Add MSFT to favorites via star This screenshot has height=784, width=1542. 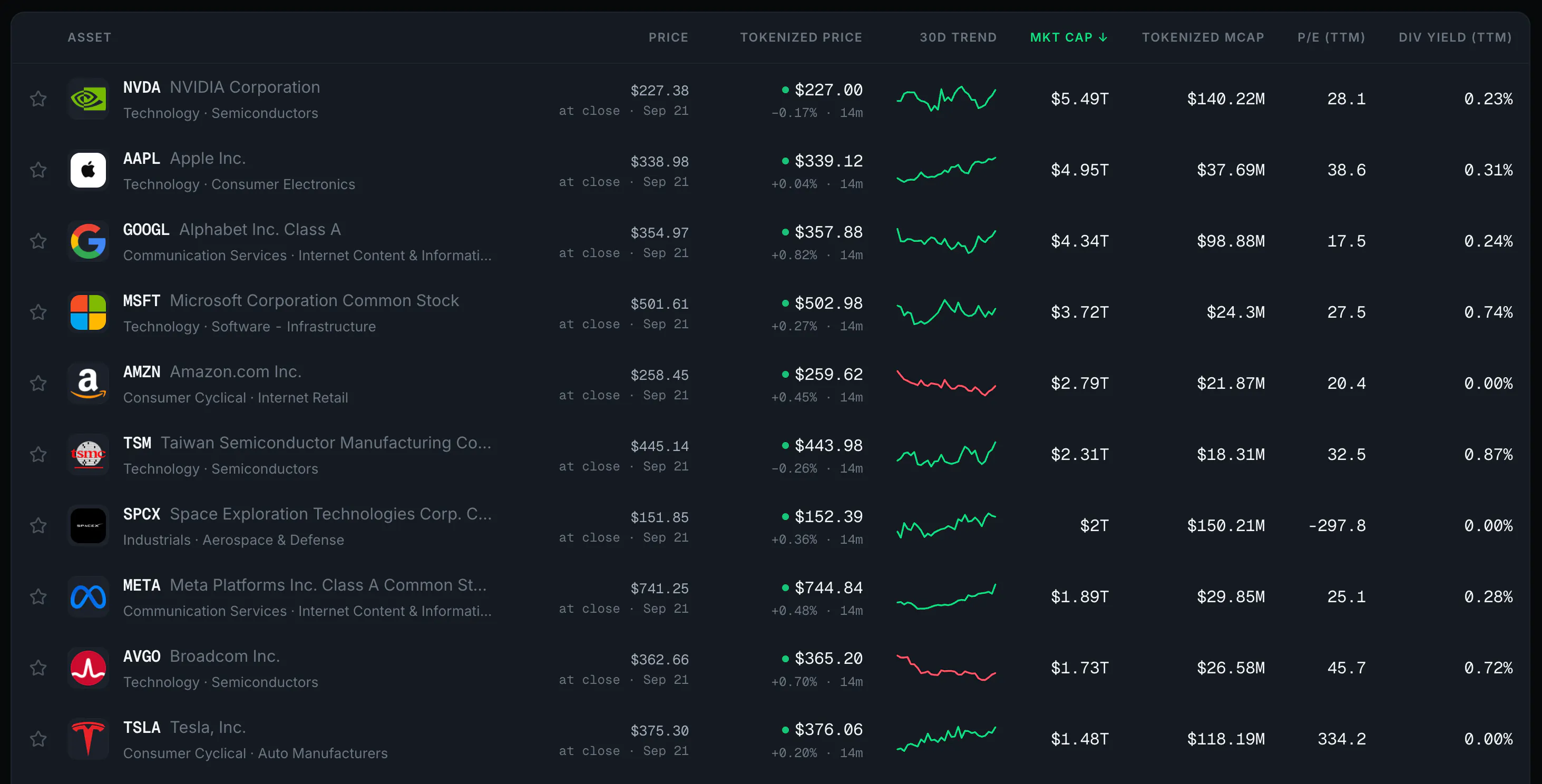[38, 312]
